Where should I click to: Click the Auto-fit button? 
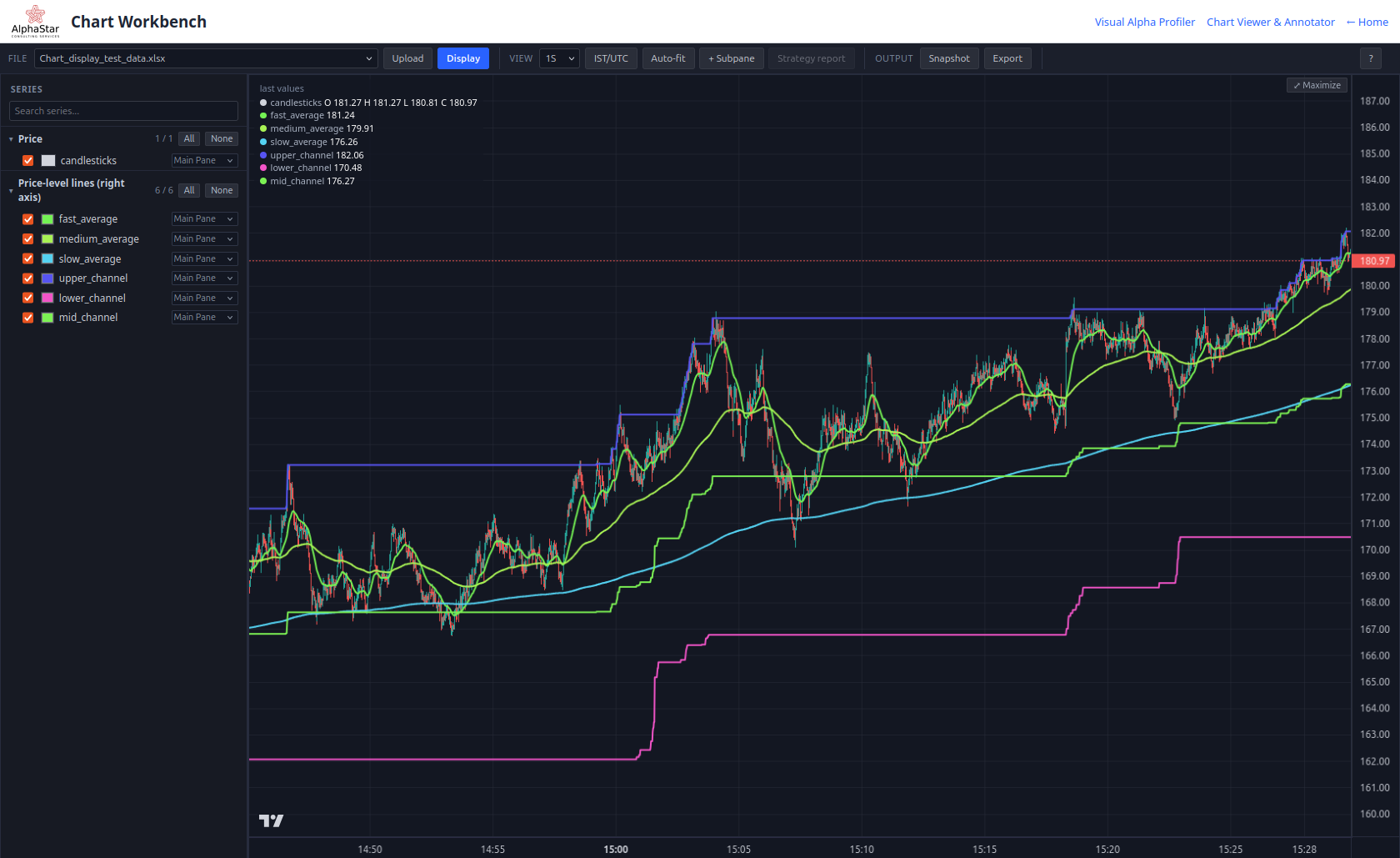[667, 58]
